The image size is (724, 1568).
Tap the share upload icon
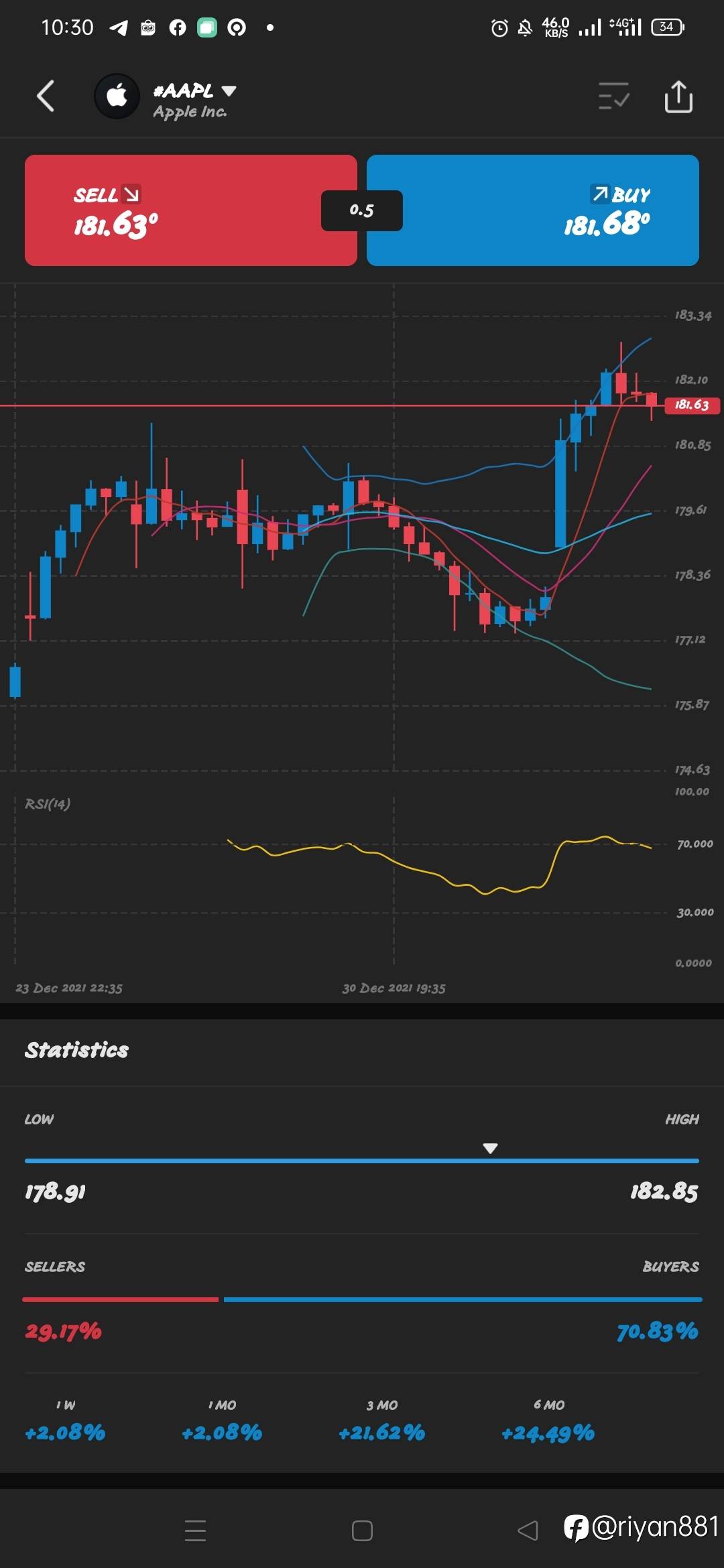tap(678, 96)
